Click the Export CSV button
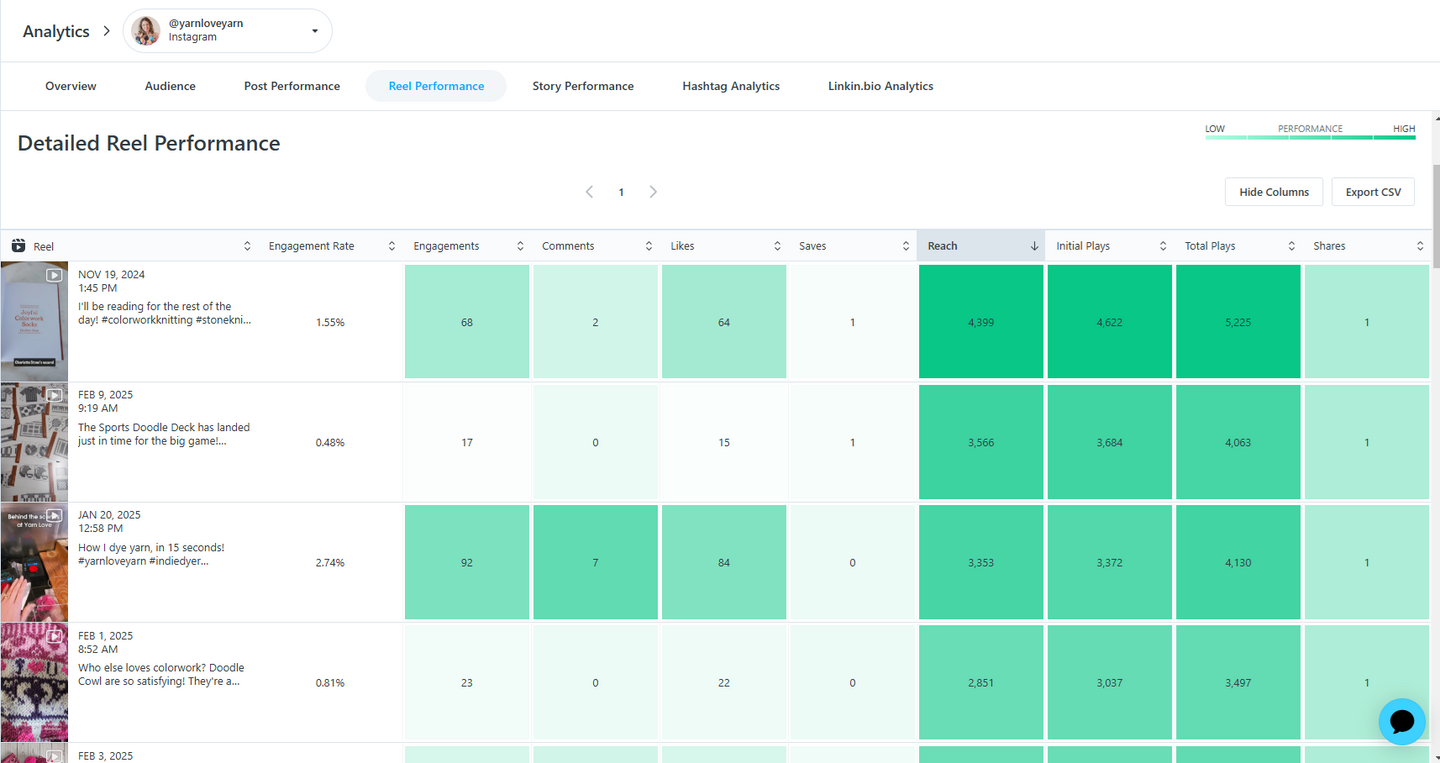 click(x=1373, y=192)
